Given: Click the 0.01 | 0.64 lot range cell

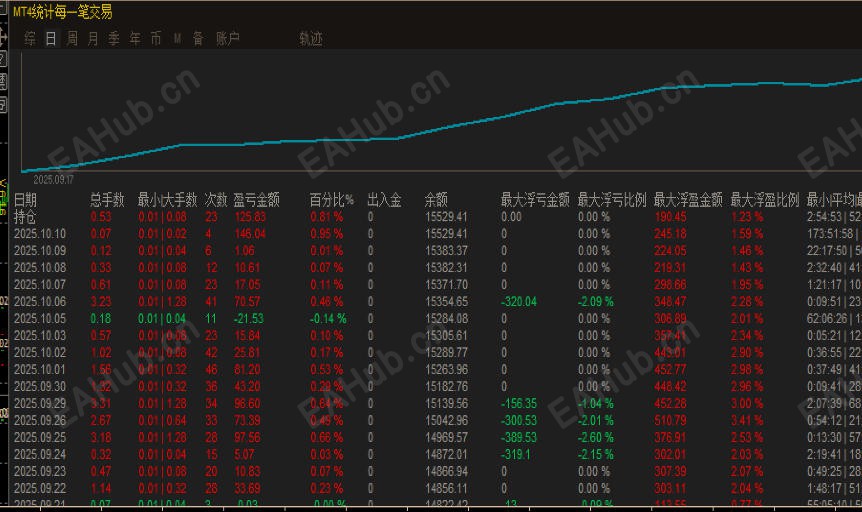Looking at the screenshot, I should [x=162, y=421].
